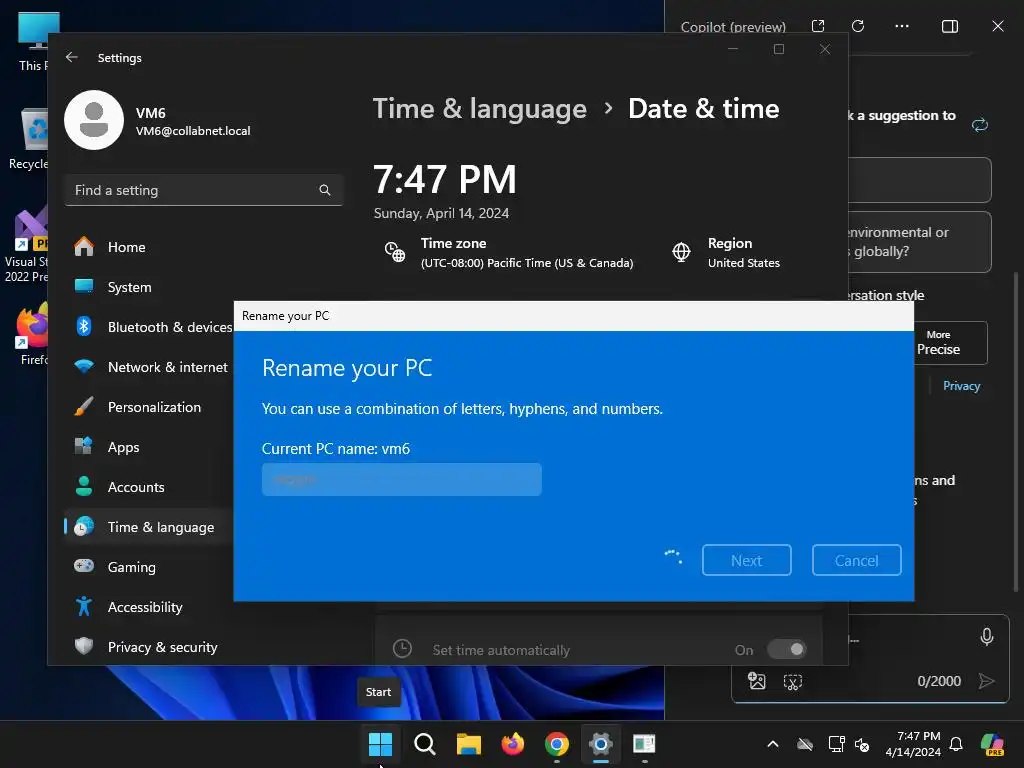1024x768 pixels.
Task: Click the new PC name input field
Action: point(402,479)
